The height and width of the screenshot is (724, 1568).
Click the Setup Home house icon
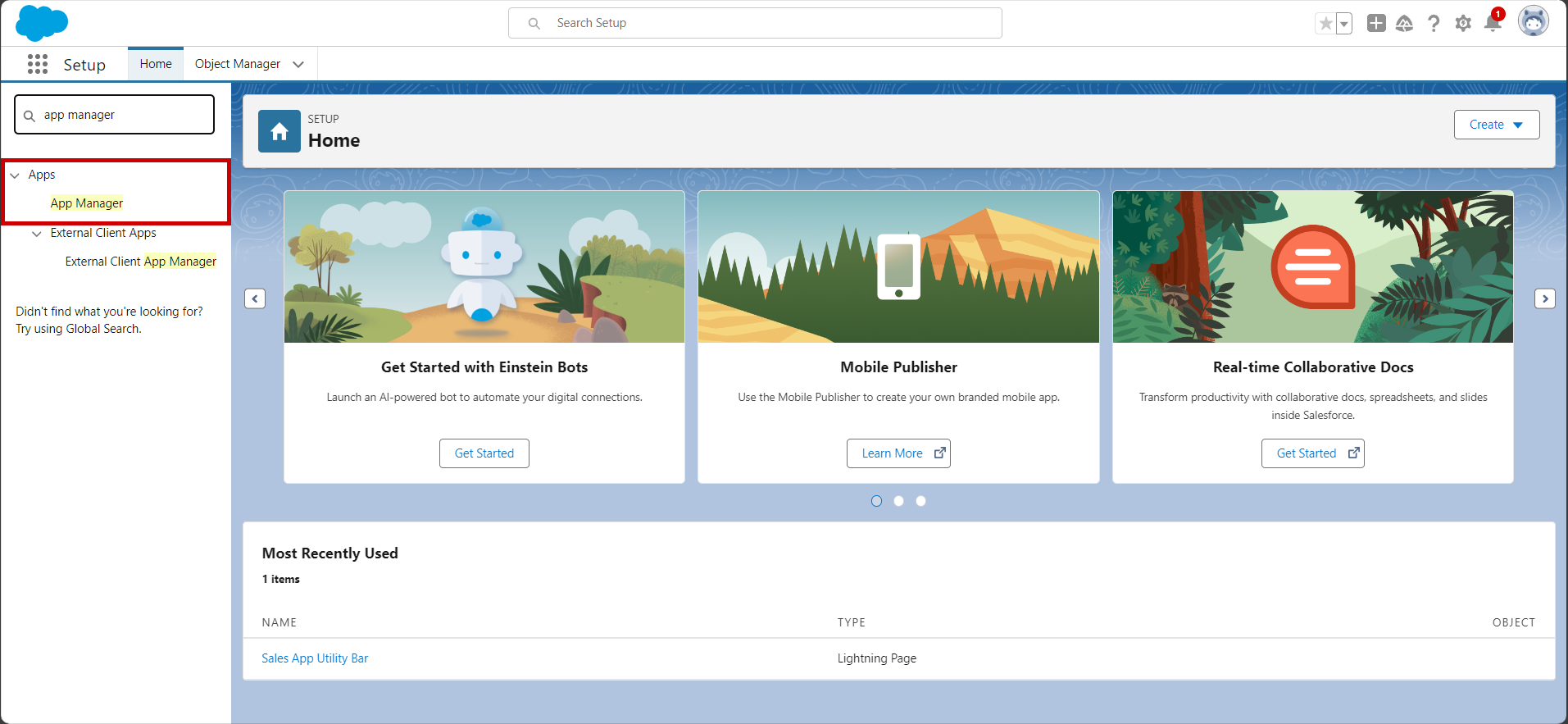pos(280,131)
